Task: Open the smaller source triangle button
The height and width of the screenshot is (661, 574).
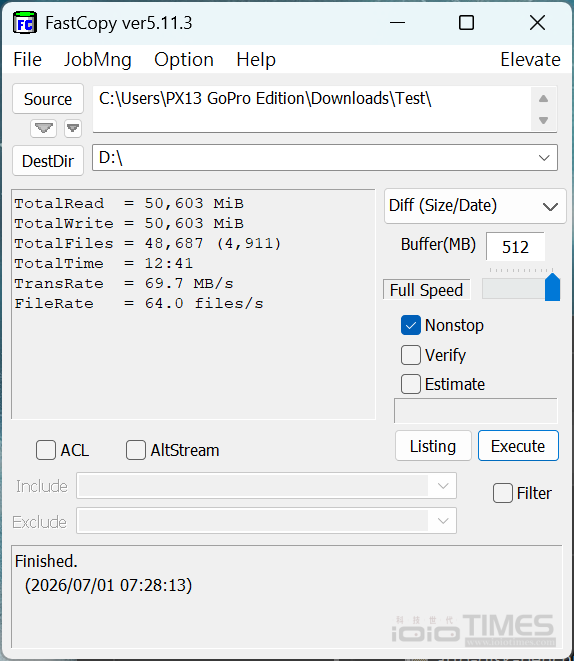Action: coord(73,128)
